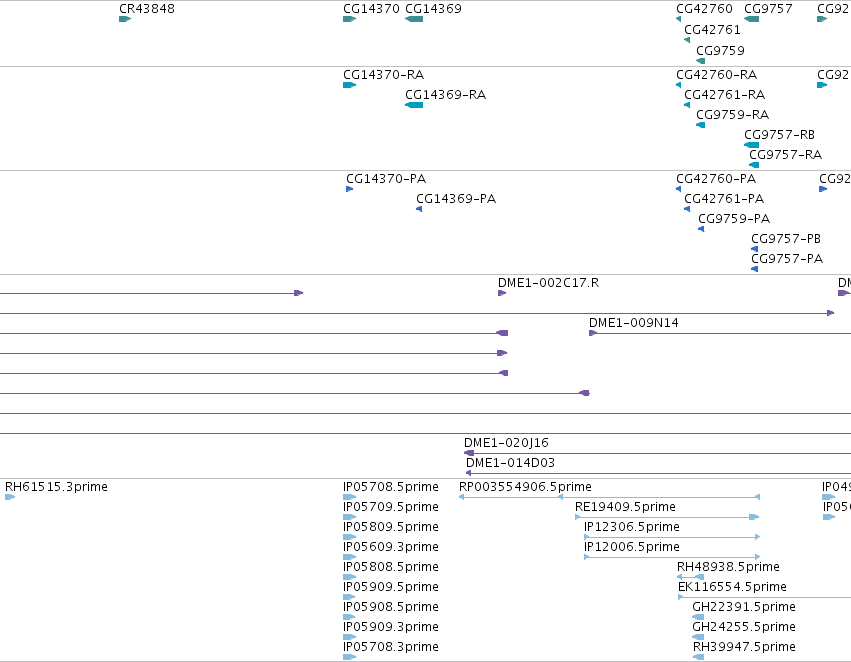Open EST IP05609.3prime

(x=390, y=548)
